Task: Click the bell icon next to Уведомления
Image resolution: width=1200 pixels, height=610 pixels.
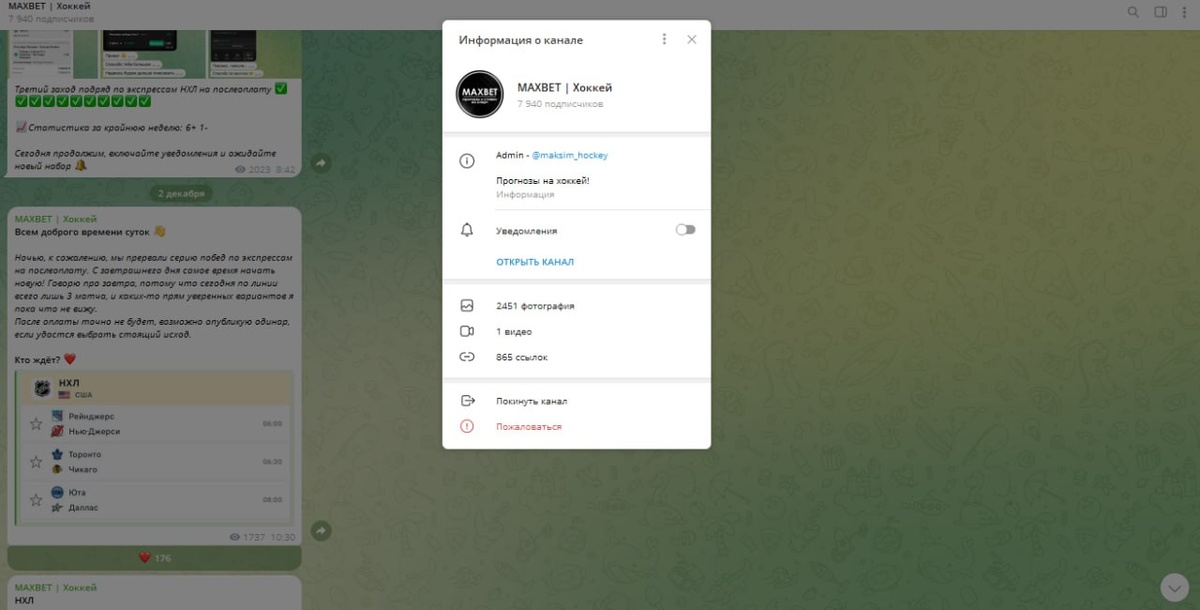Action: coord(466,230)
